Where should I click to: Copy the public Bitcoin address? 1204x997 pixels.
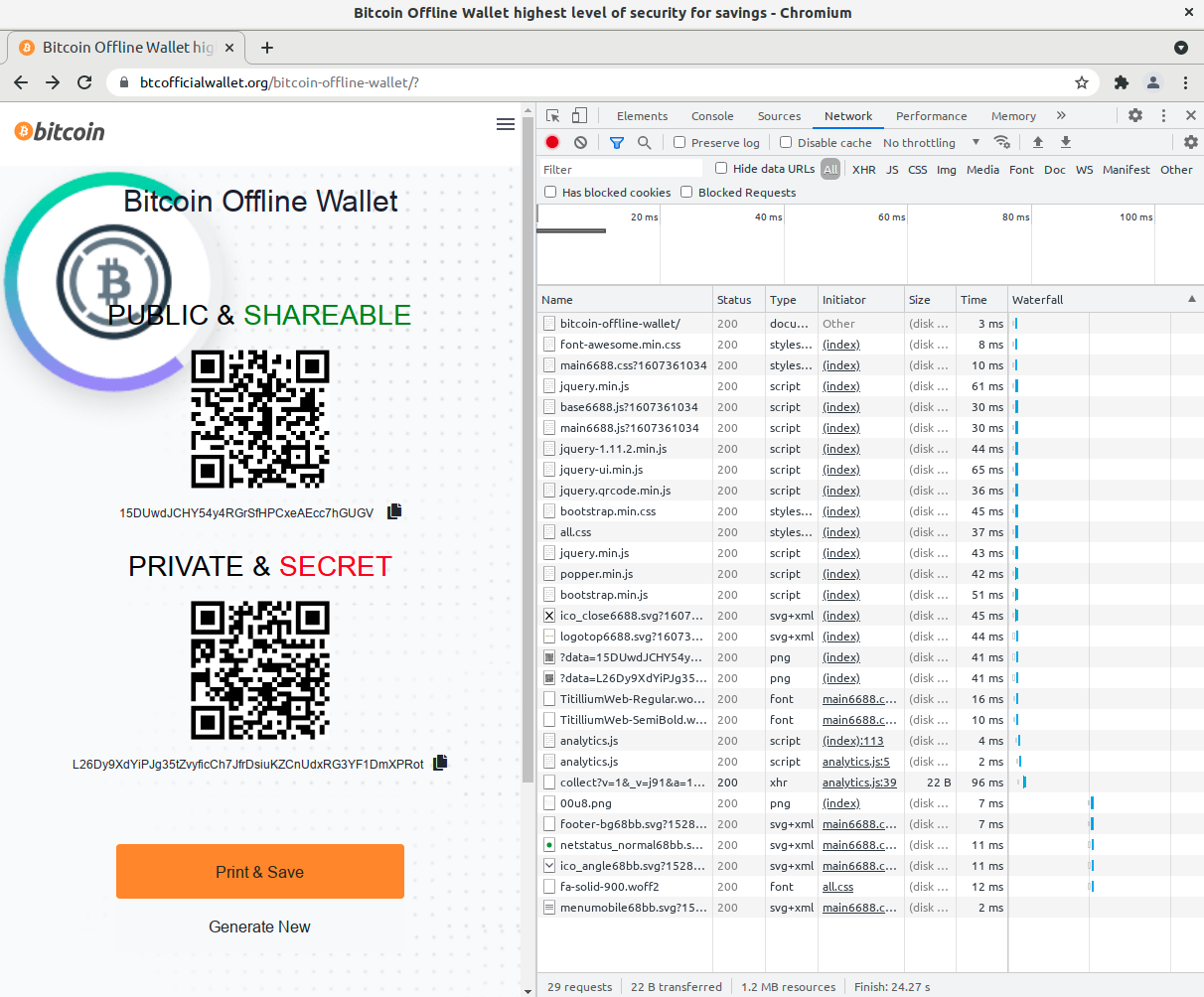point(393,510)
